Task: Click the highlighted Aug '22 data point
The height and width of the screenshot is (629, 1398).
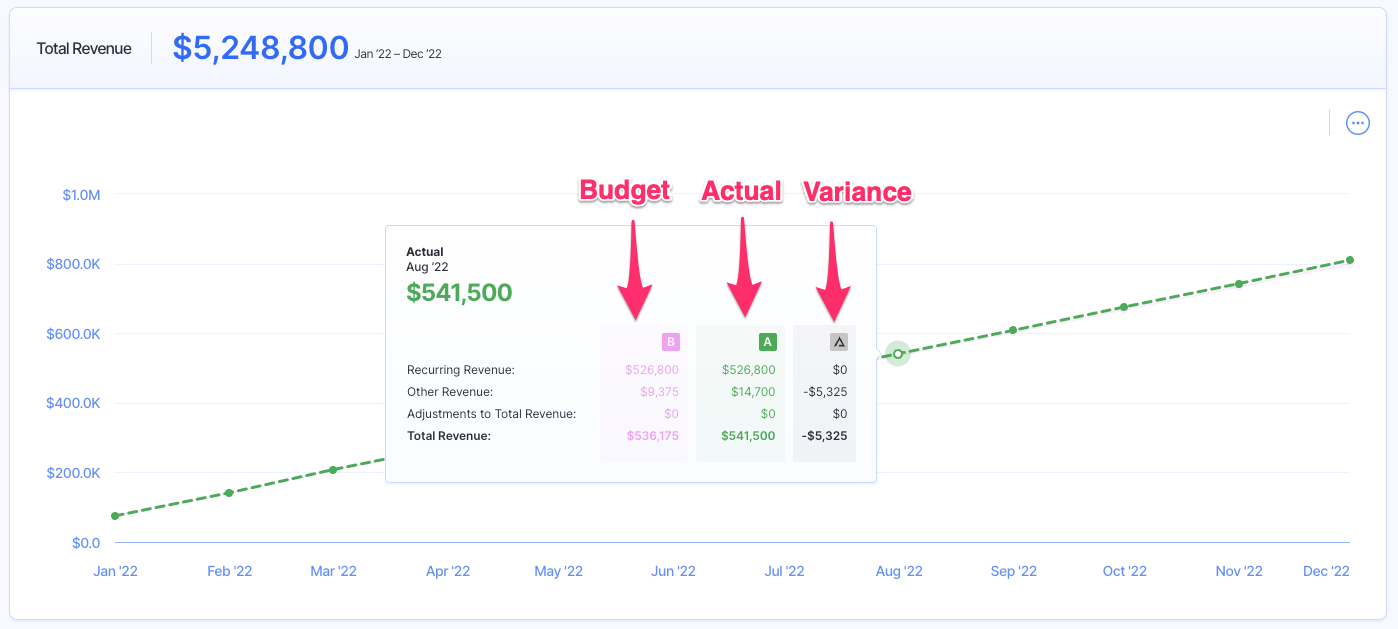Action: [x=897, y=353]
